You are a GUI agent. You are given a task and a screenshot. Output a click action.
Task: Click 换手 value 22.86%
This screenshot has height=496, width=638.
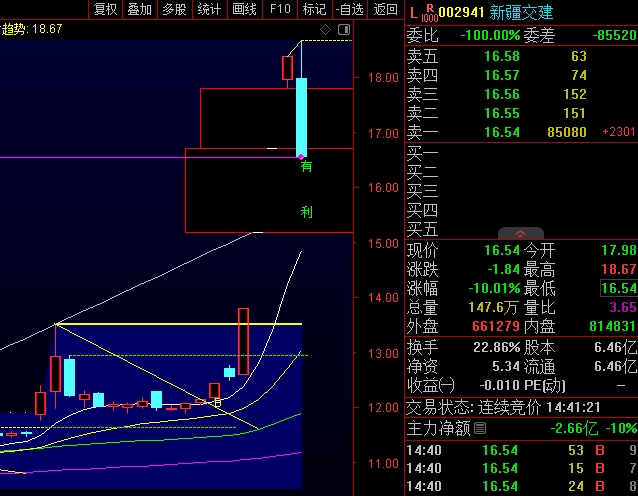tap(497, 347)
